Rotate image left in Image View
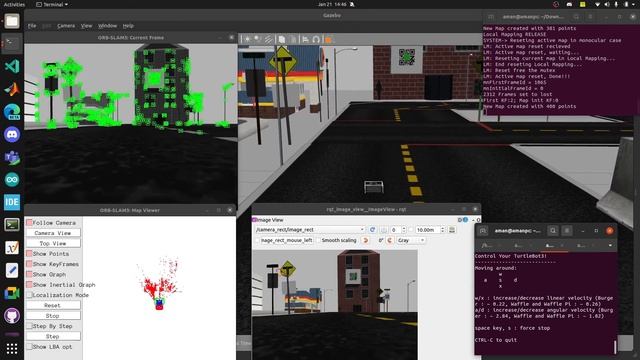Screen dimensions: 640x360 pos(365,240)
